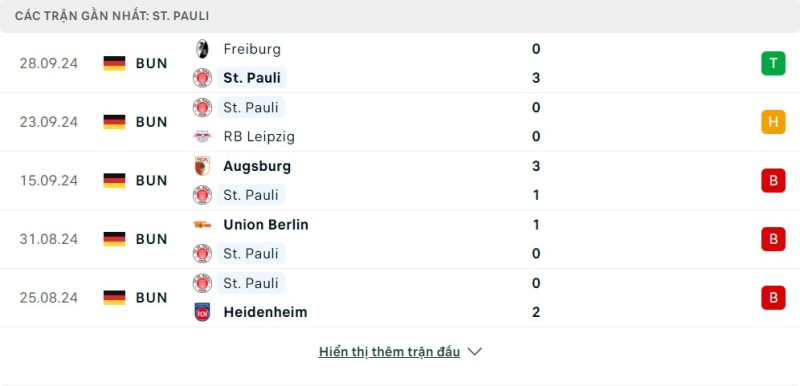Click red B badge for Heidenheim match
Screen dimensions: 800x386
(773, 298)
